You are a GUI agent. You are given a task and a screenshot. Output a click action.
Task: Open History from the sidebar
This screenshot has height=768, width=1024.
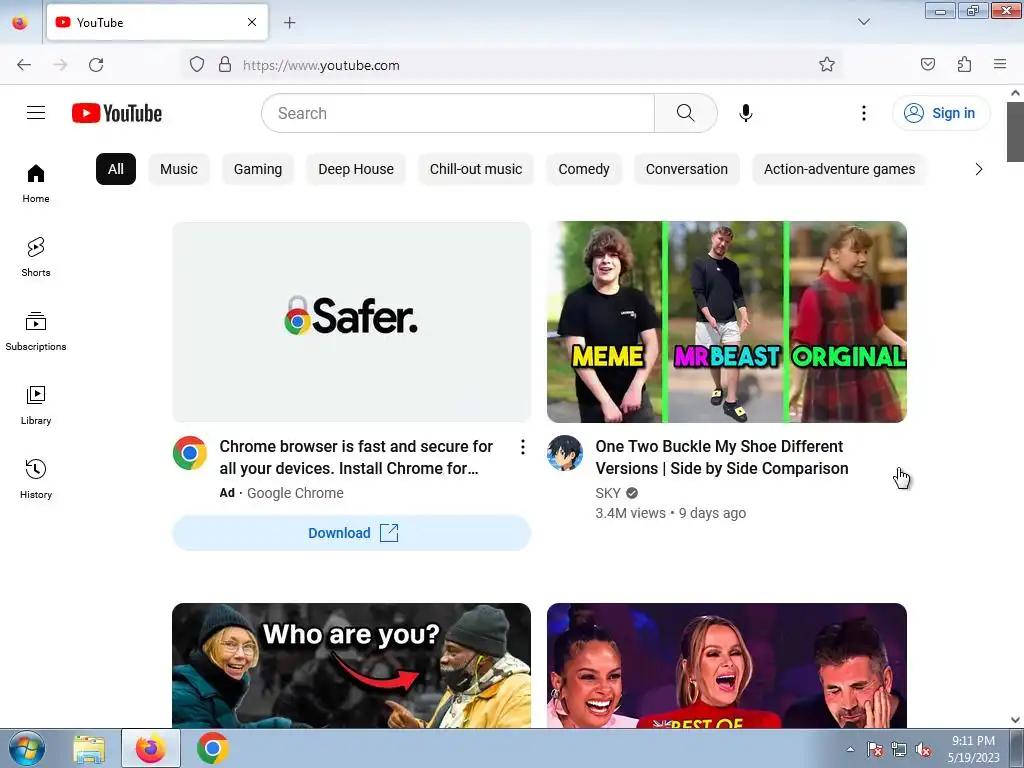[x=36, y=479]
